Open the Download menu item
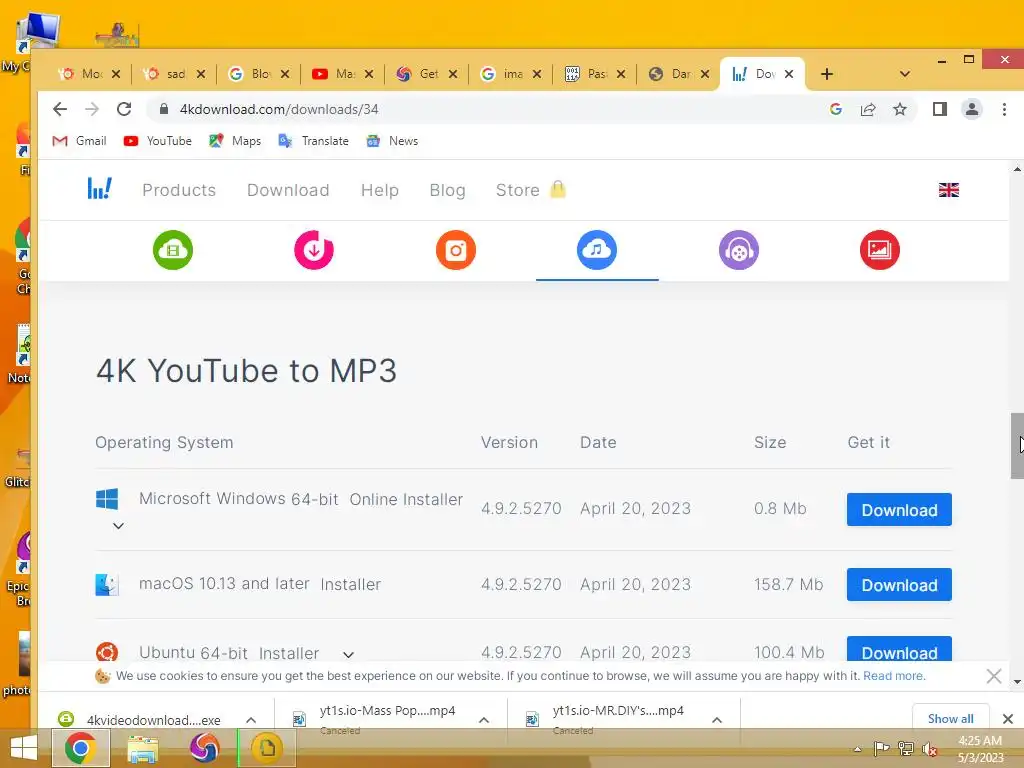This screenshot has height=768, width=1024. tap(288, 190)
